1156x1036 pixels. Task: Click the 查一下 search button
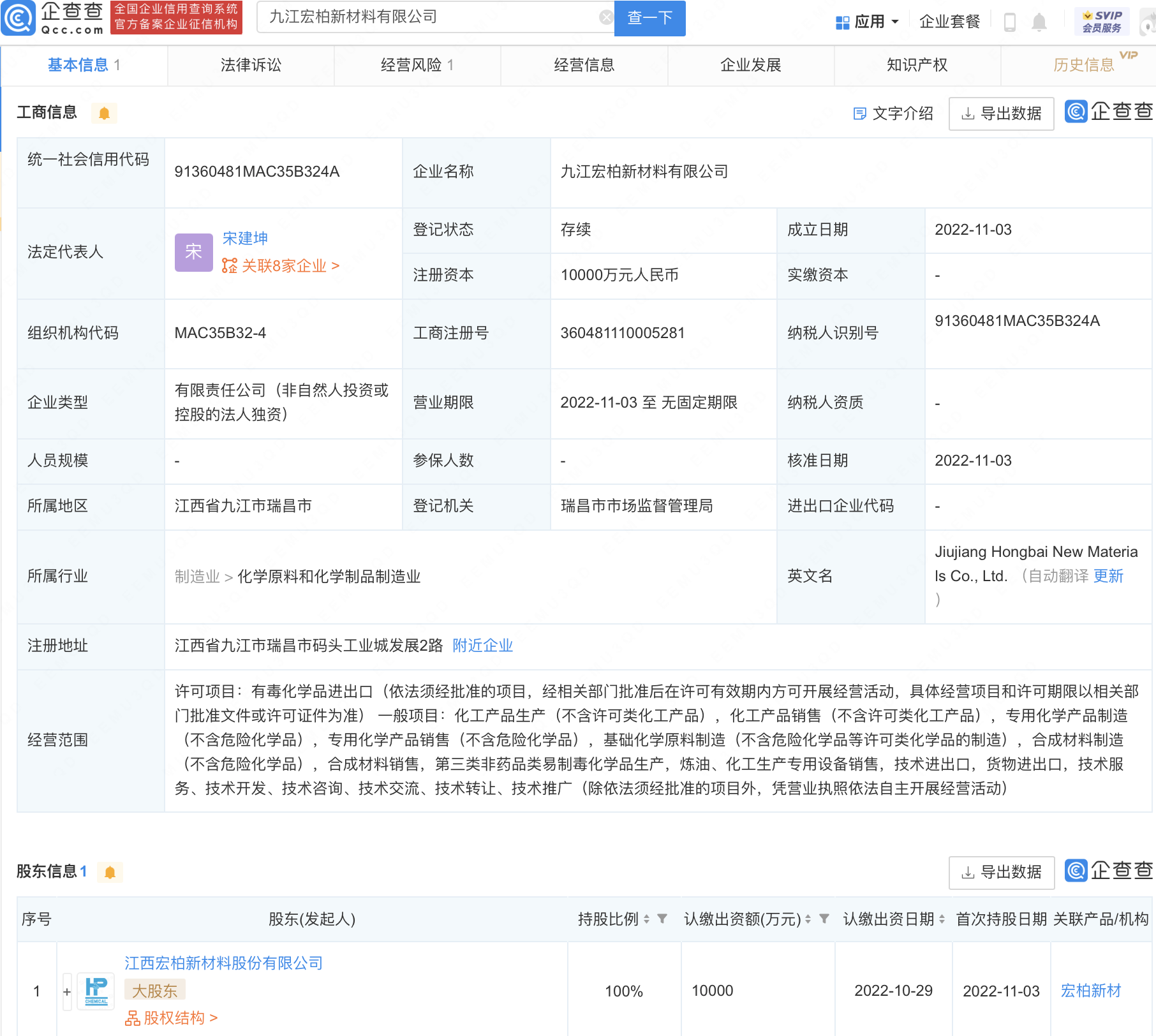pyautogui.click(x=649, y=18)
